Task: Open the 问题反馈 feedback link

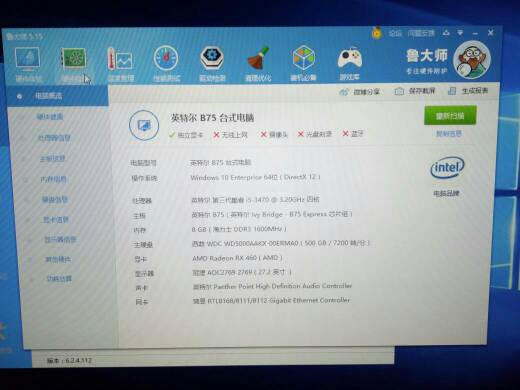Action: (x=421, y=33)
